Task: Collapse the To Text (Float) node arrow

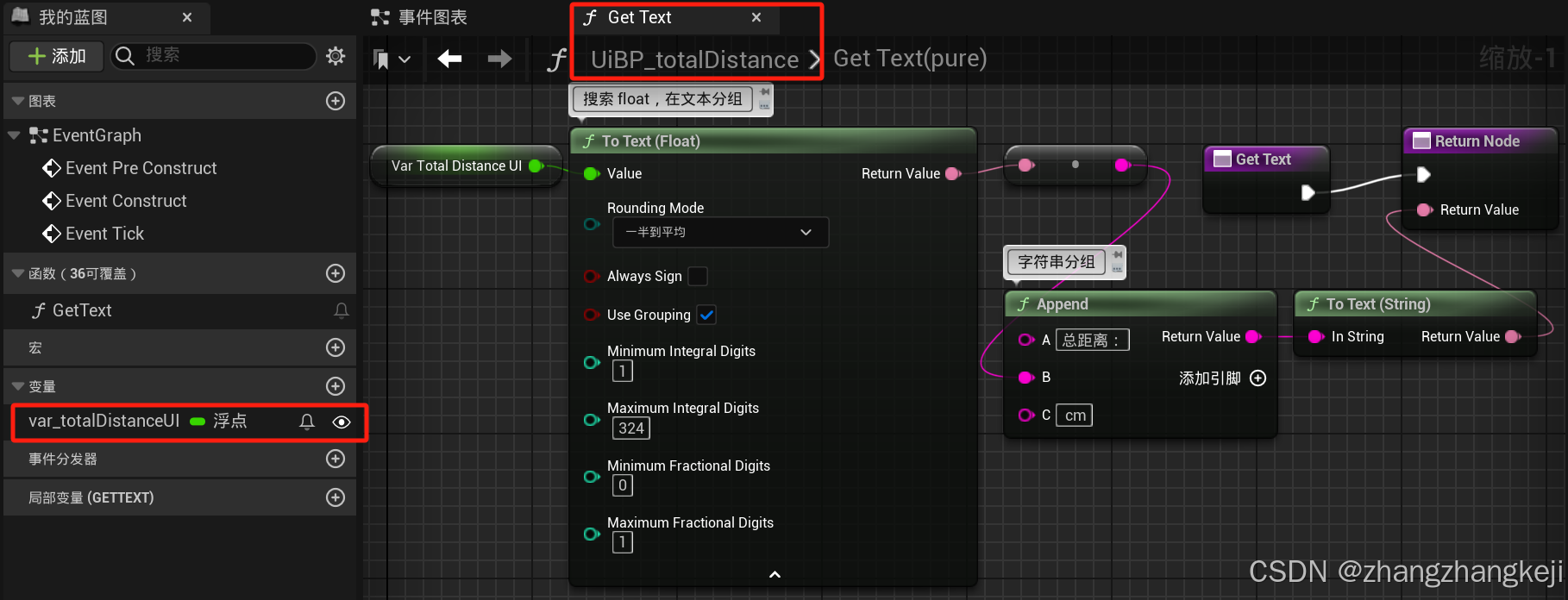Action: click(x=775, y=574)
